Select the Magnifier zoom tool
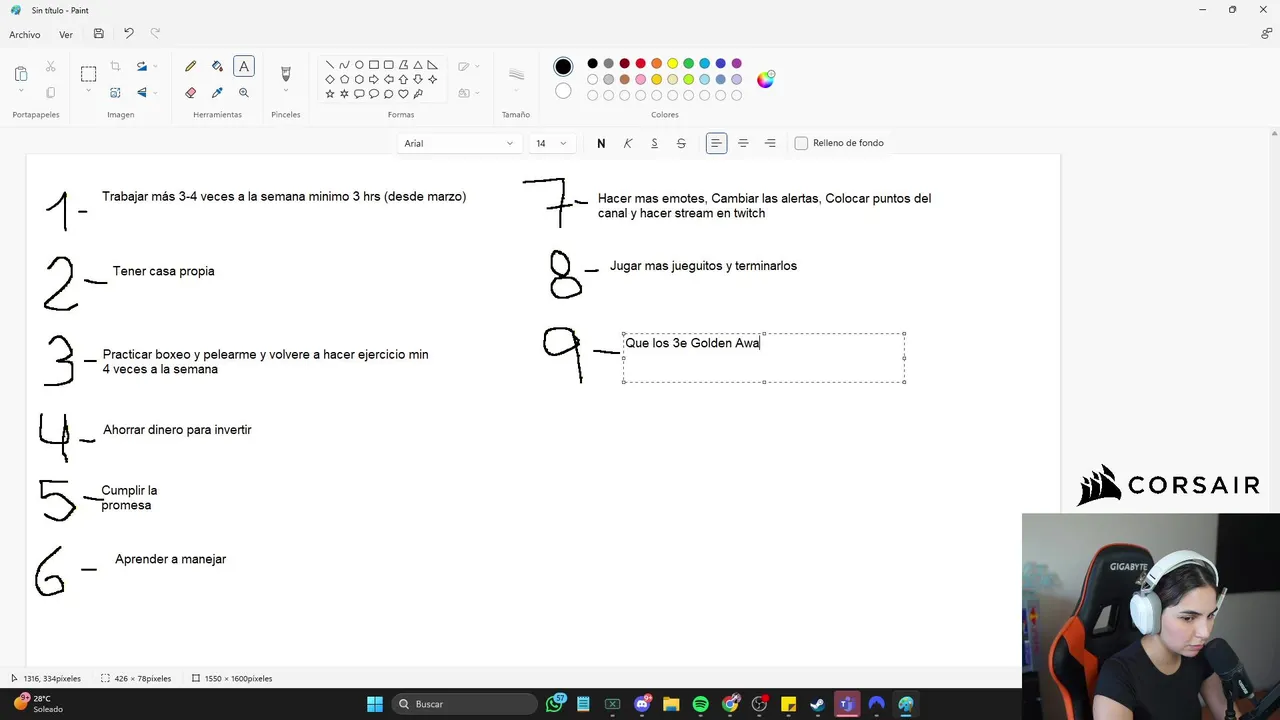 point(244,92)
